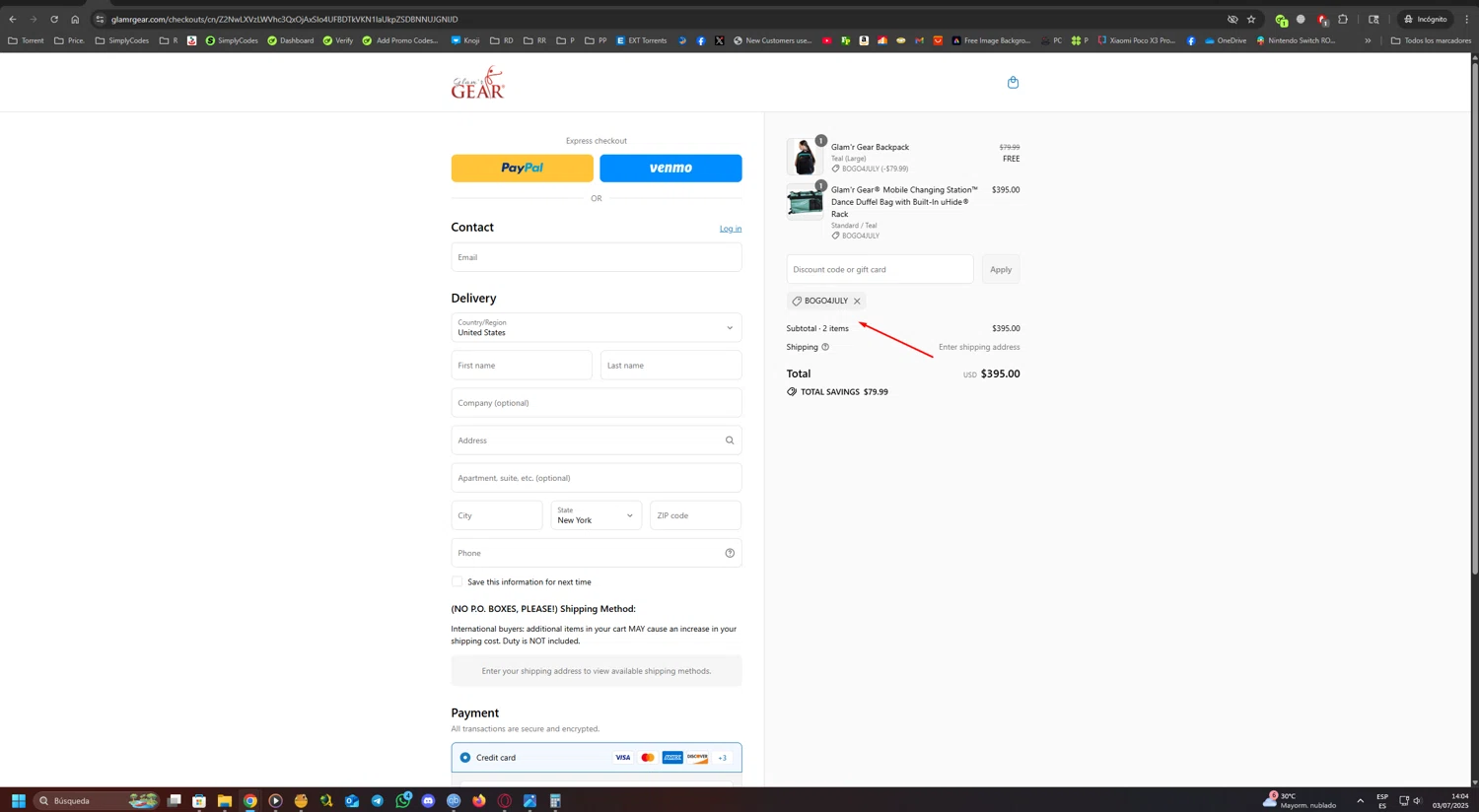Click the Log in link
The height and width of the screenshot is (812, 1479).
pyautogui.click(x=731, y=229)
